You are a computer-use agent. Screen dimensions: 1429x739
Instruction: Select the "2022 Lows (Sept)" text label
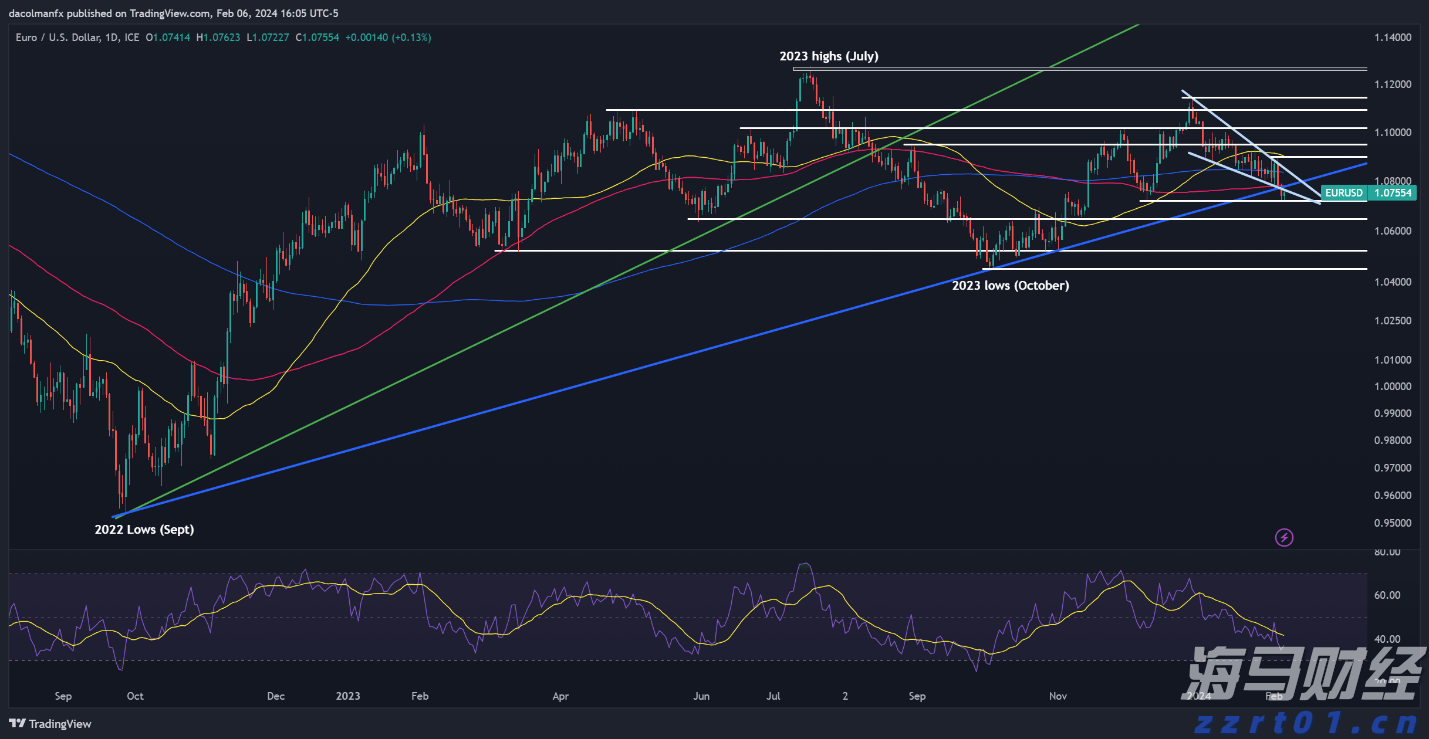(x=144, y=530)
